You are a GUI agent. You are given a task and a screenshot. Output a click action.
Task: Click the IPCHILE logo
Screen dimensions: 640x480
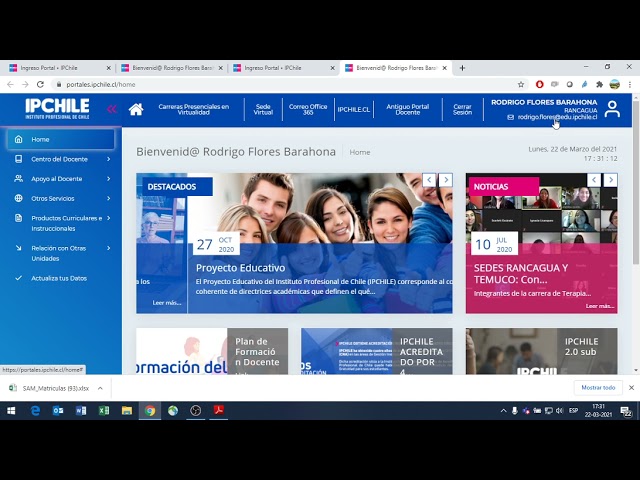coord(57,109)
